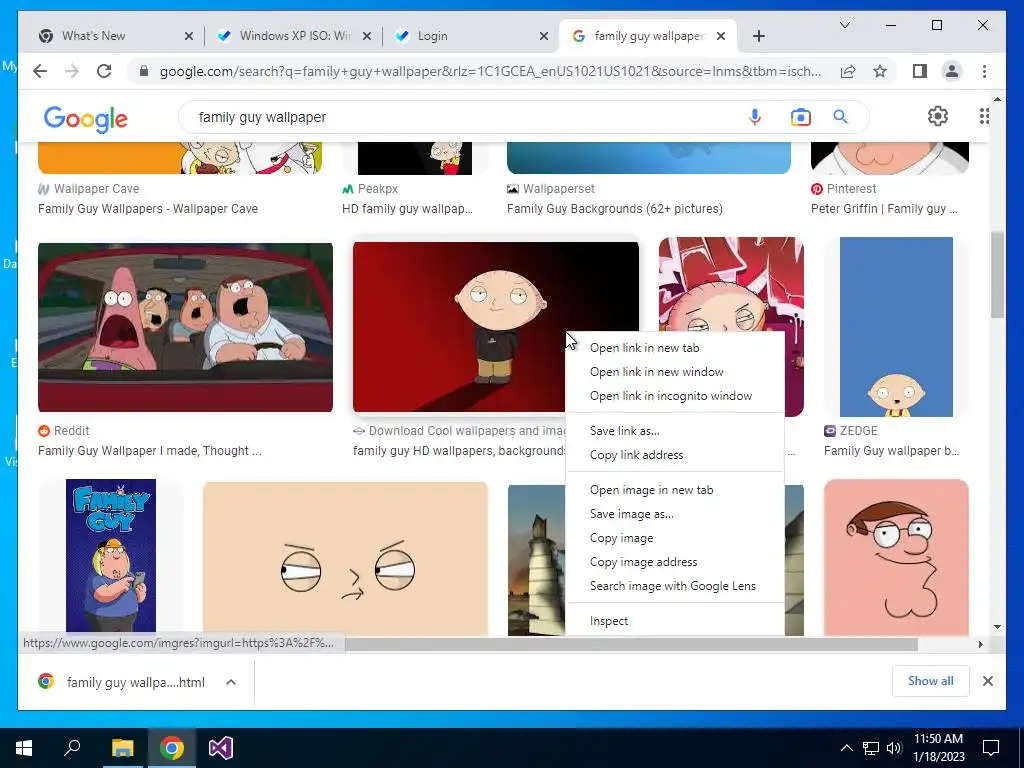Screen dimensions: 1024x768
Task: Click the browser Forward arrow
Action: point(72,71)
